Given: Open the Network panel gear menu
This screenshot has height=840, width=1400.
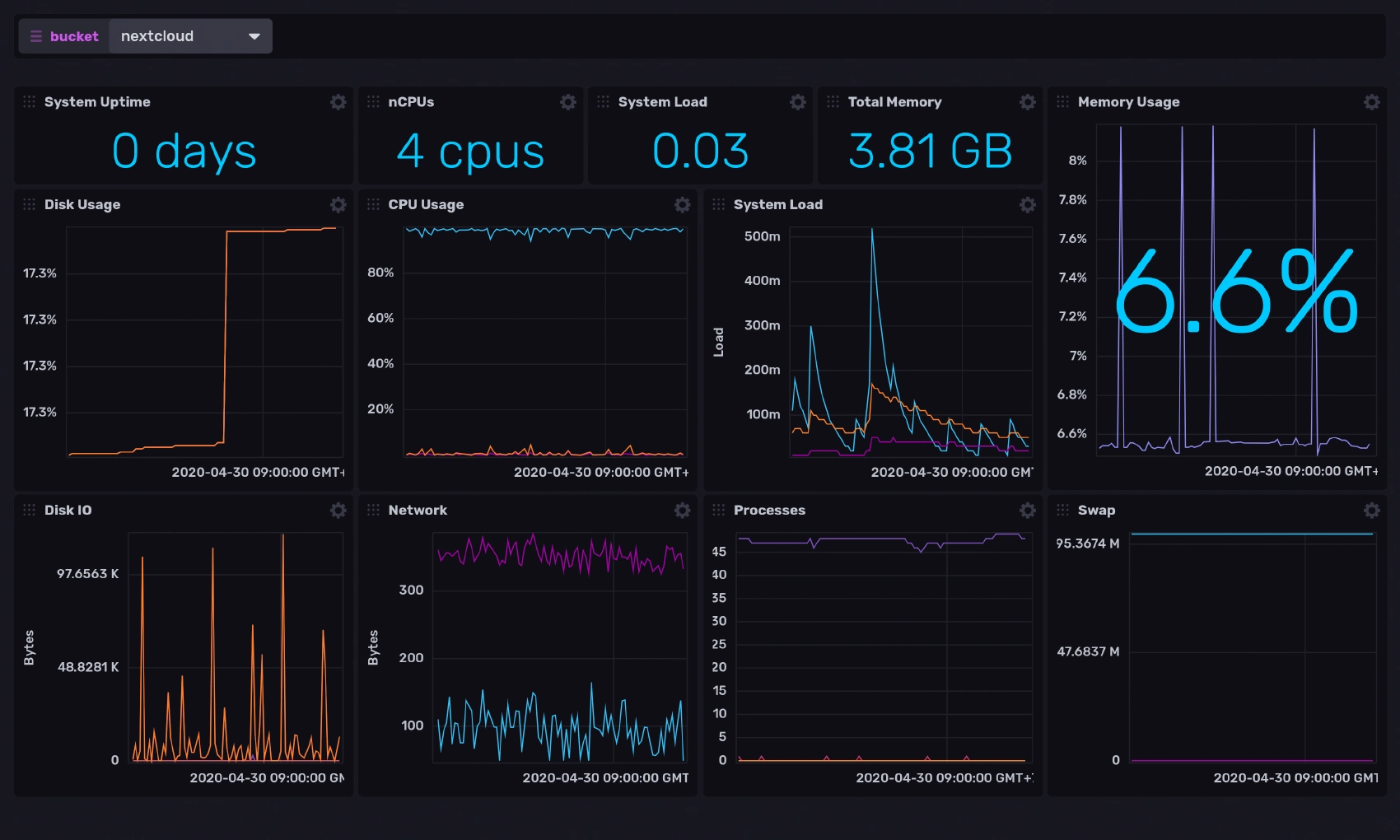Looking at the screenshot, I should 682,511.
